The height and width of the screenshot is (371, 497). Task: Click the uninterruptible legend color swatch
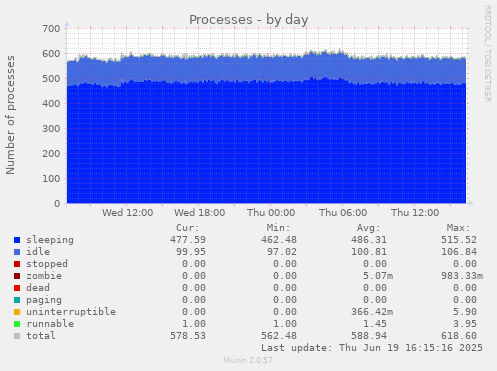pos(17,312)
